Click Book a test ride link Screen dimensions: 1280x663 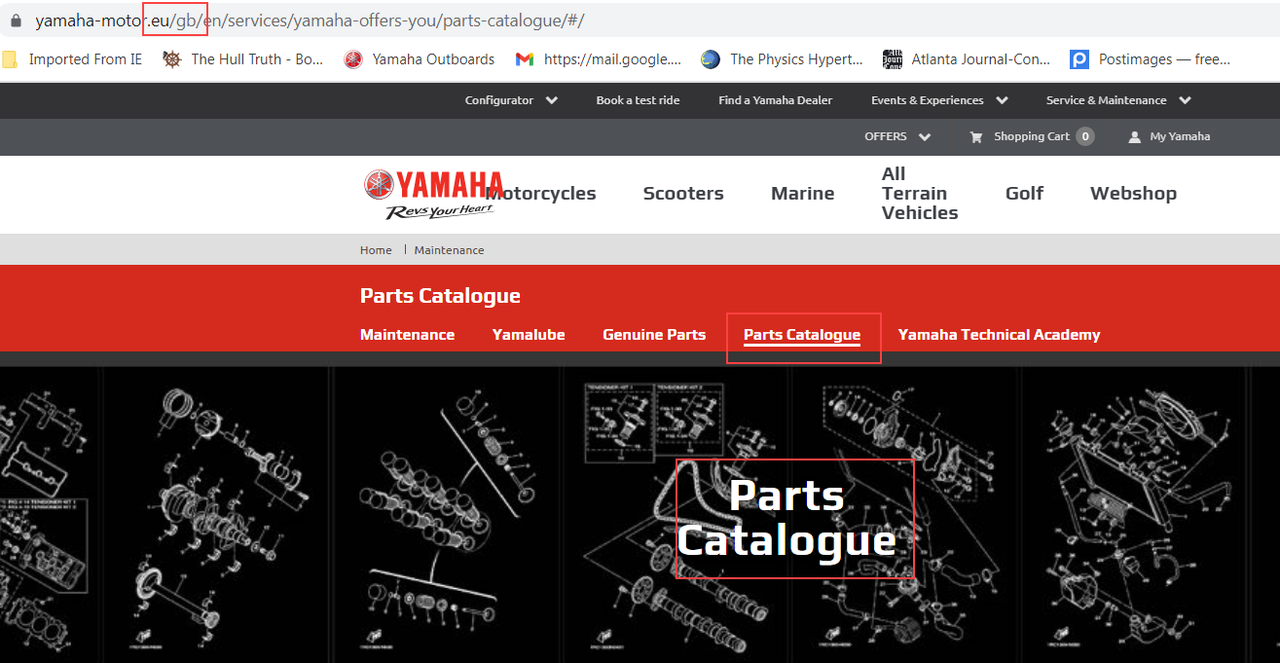(638, 100)
